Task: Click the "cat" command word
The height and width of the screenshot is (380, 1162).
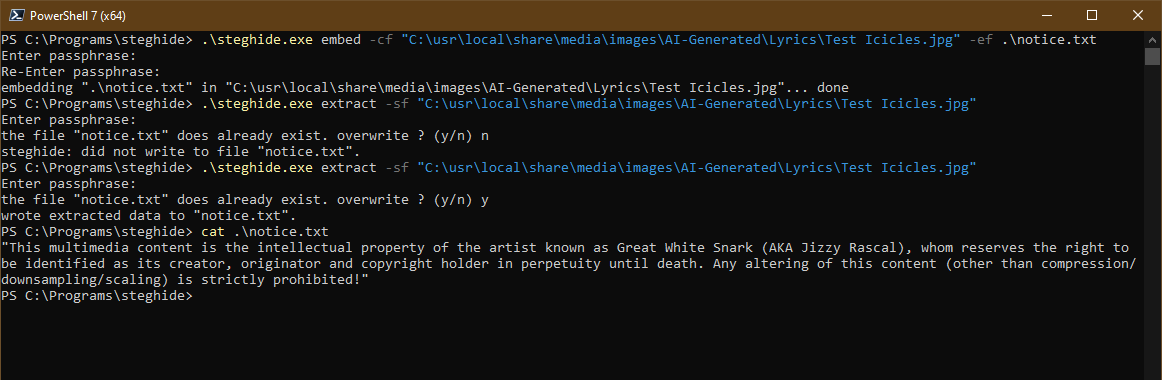Action: [x=213, y=232]
